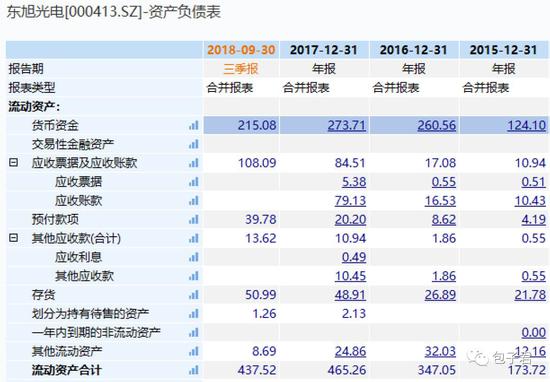Open 应收票据 value 0.51 link
Image resolution: width=550 pixels, height=382 pixels.
[x=534, y=182]
